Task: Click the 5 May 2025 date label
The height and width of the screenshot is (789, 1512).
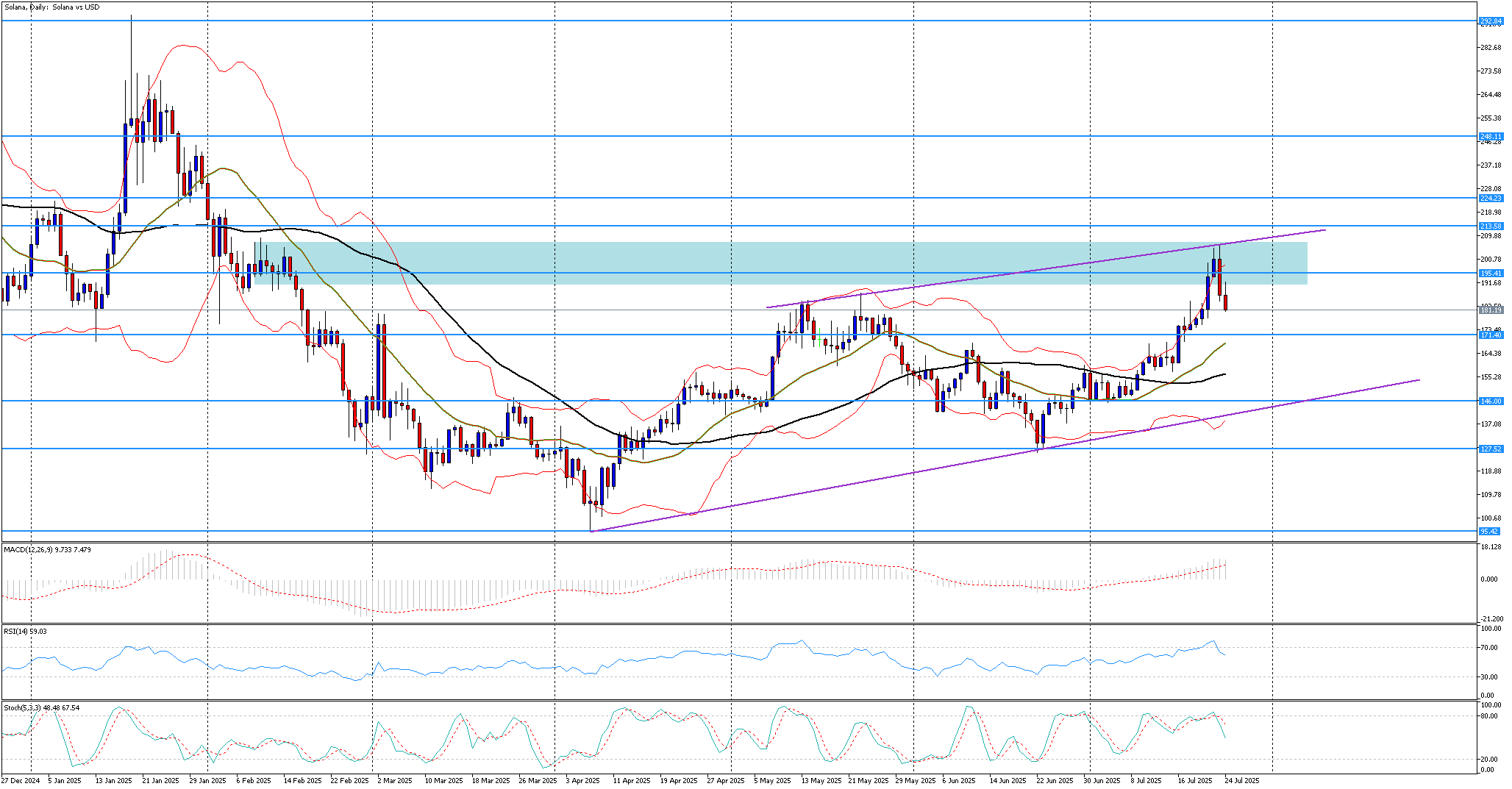Action: 772,780
